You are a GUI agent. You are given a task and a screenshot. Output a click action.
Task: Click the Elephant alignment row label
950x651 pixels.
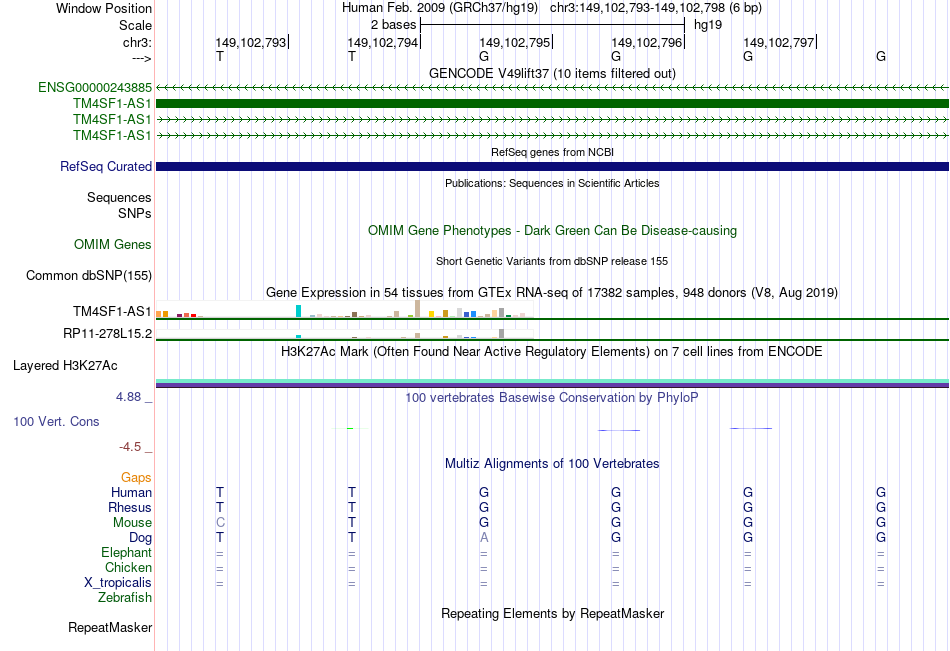point(126,553)
